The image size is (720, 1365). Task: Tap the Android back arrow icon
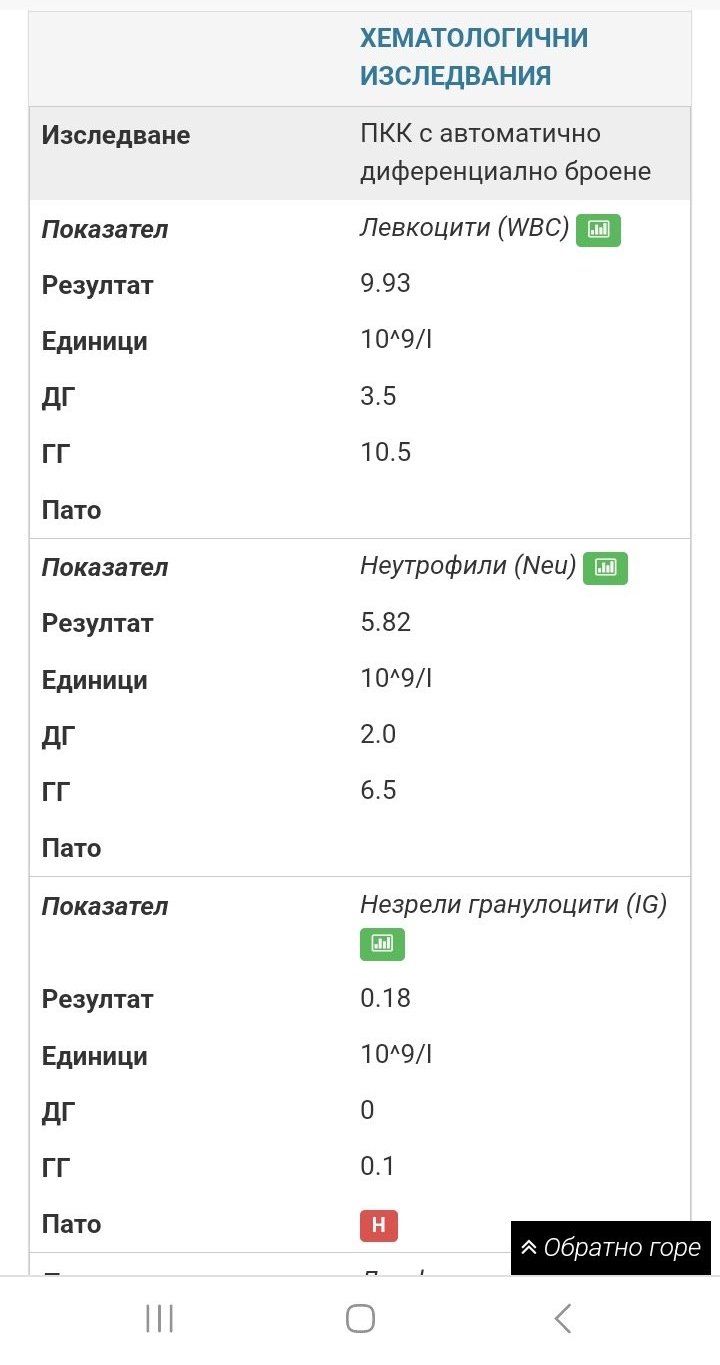click(563, 1318)
